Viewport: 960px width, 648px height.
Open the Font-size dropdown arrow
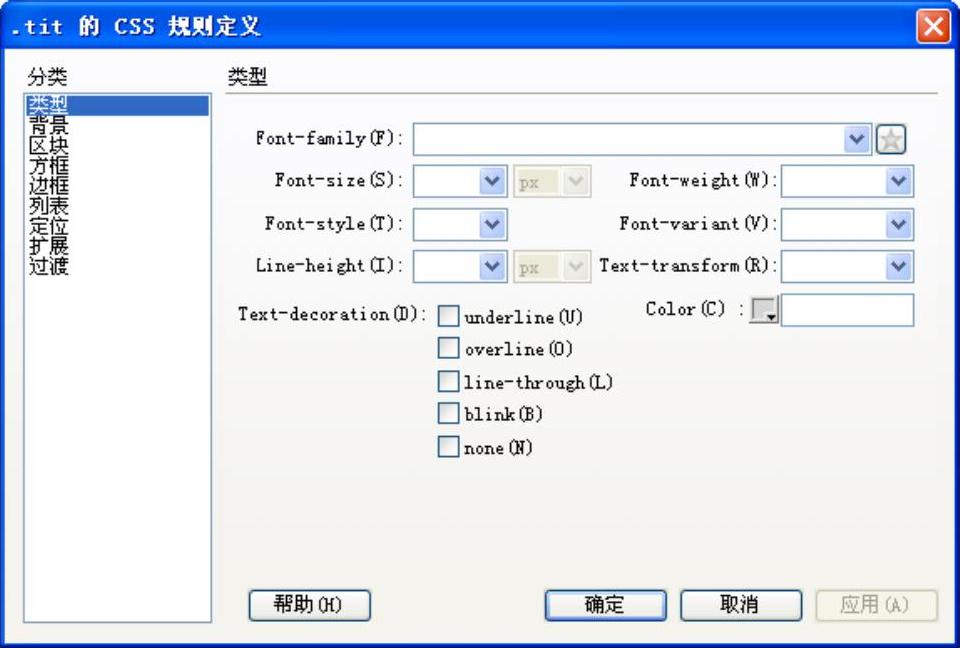(492, 181)
